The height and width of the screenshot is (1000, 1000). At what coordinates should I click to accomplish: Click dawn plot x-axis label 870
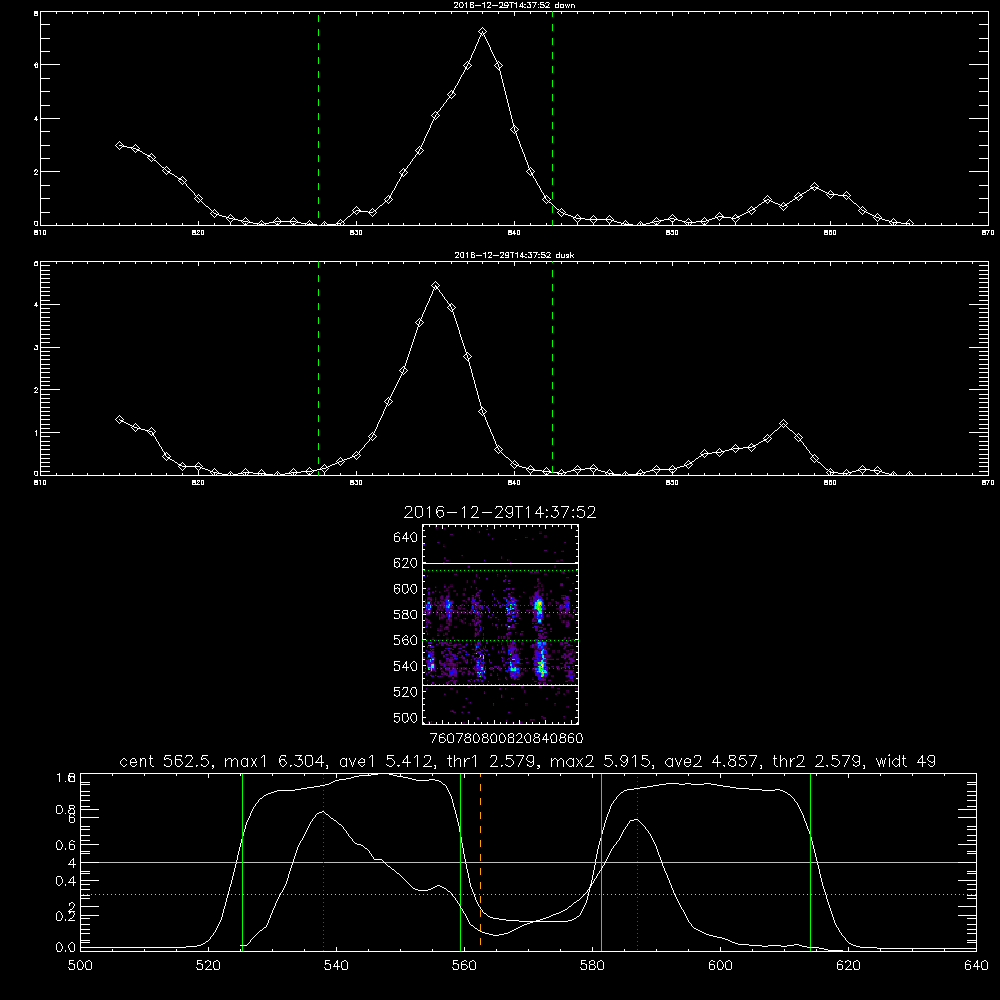point(988,233)
